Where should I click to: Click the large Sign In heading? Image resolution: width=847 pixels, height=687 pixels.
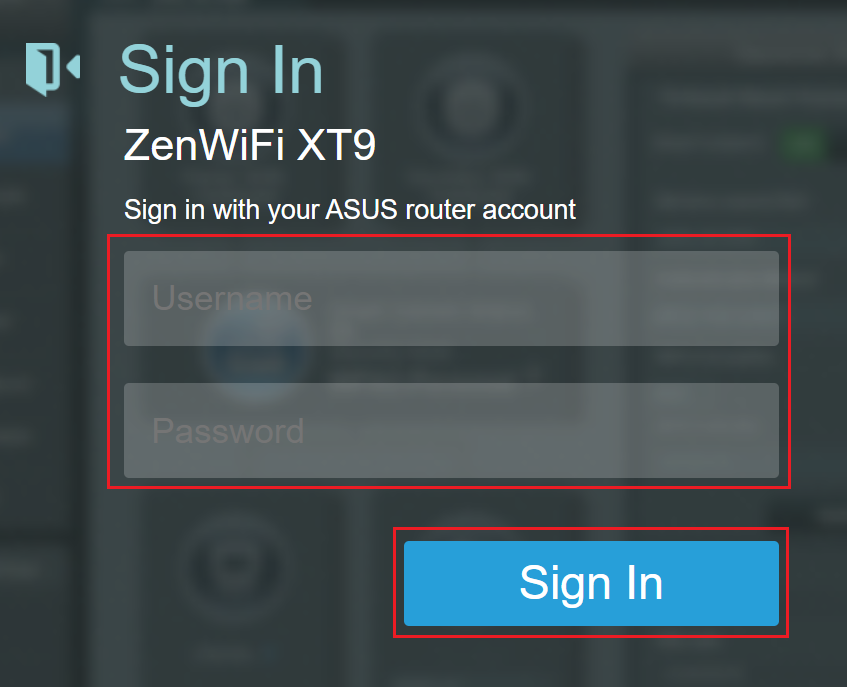point(221,72)
